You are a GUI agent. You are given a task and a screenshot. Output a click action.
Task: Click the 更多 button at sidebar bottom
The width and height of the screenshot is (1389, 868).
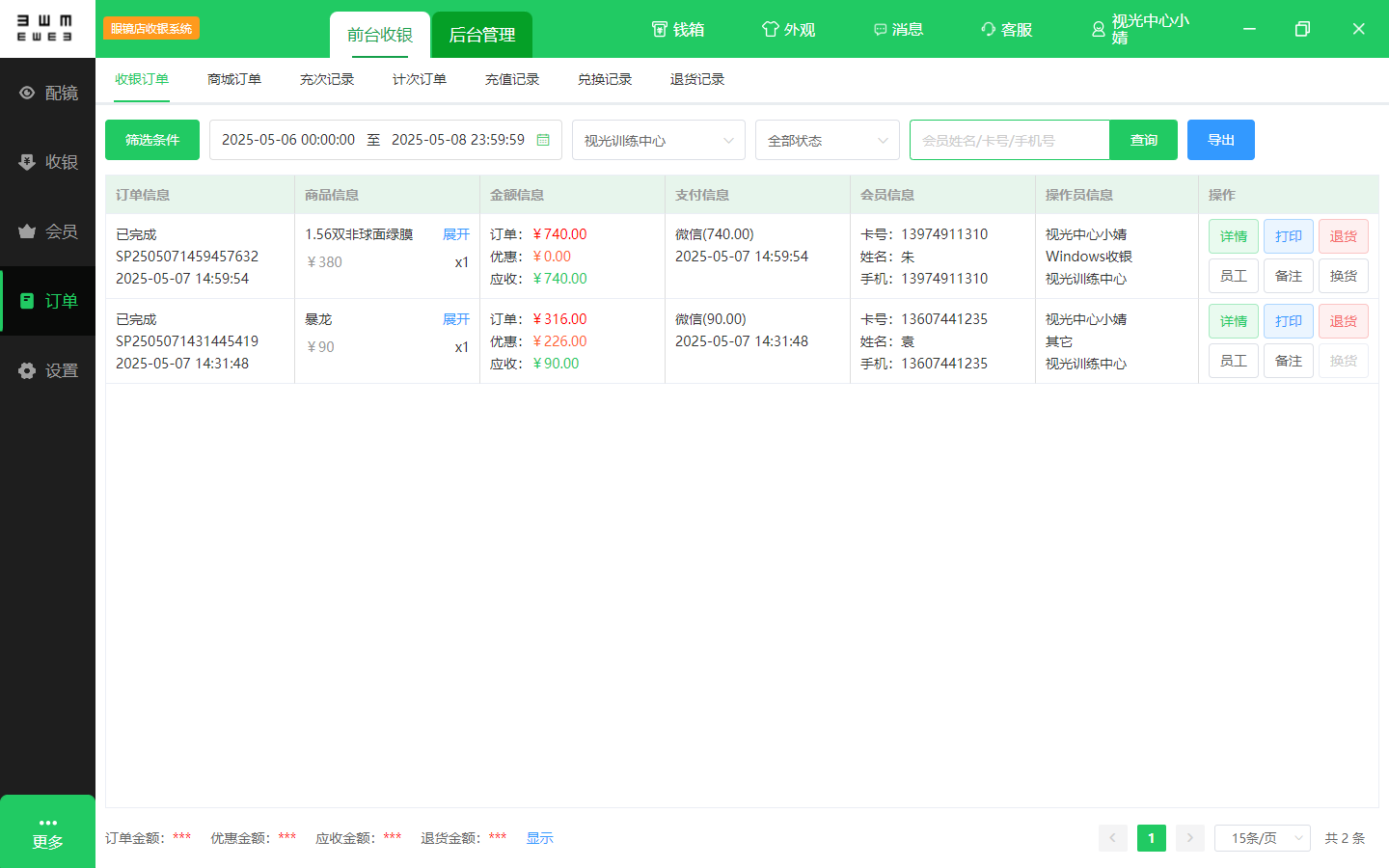point(47,831)
